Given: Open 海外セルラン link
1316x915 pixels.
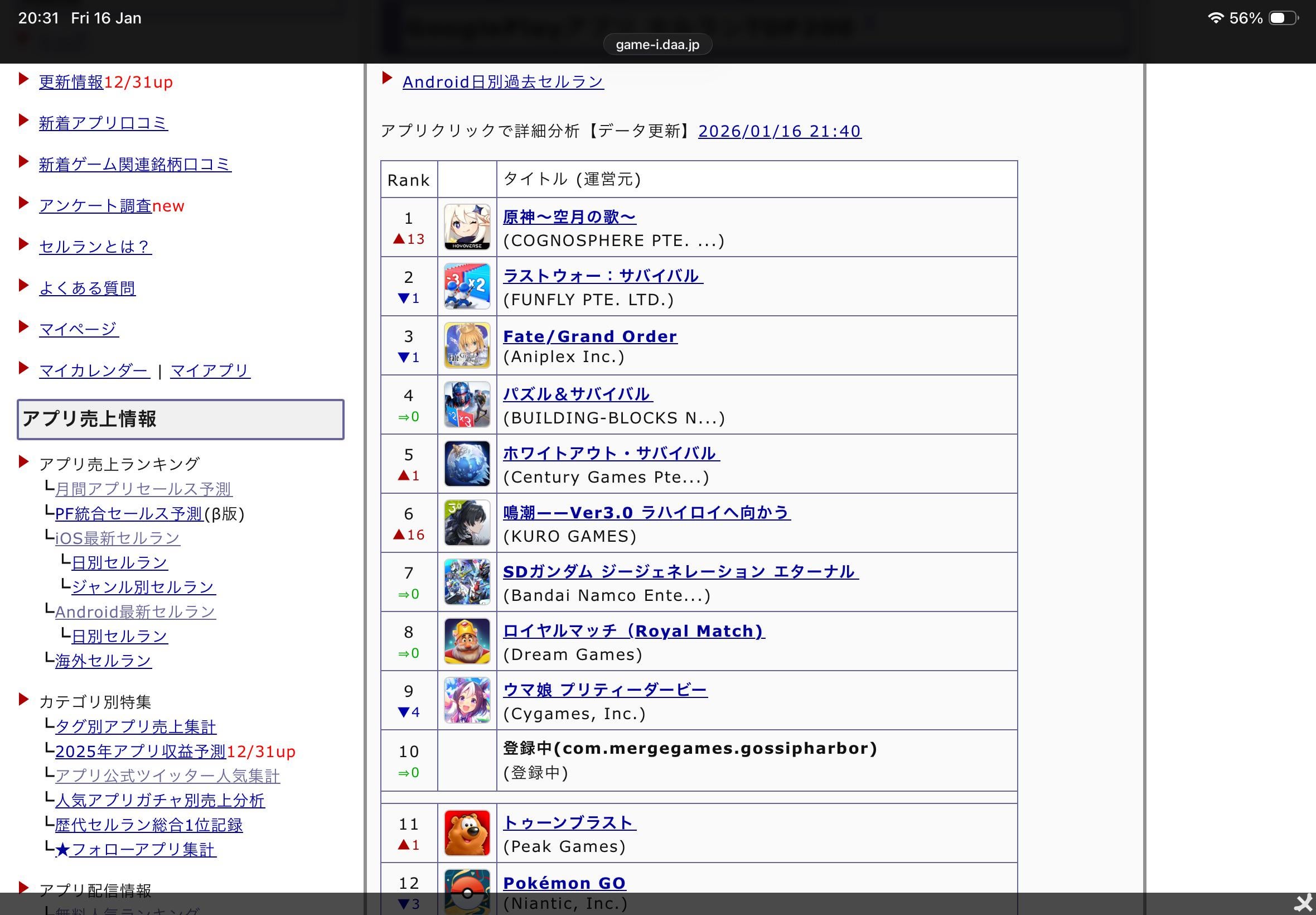Looking at the screenshot, I should point(103,661).
